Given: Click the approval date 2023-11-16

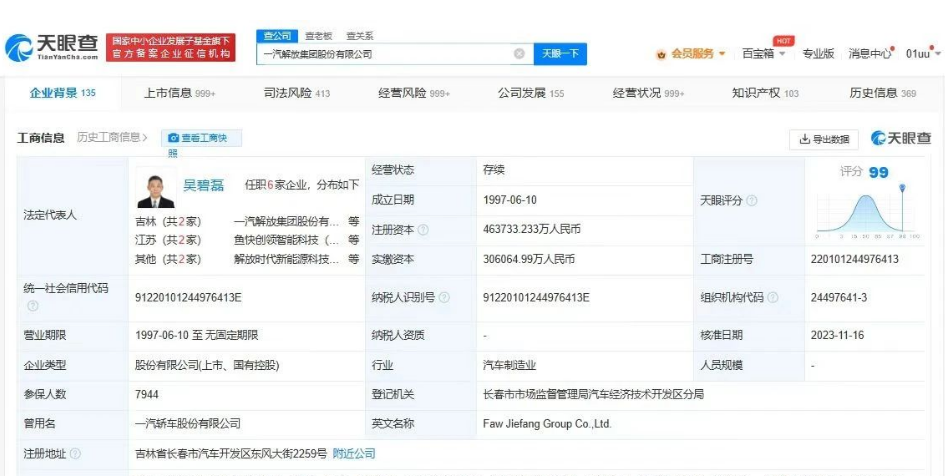Looking at the screenshot, I should [838, 335].
